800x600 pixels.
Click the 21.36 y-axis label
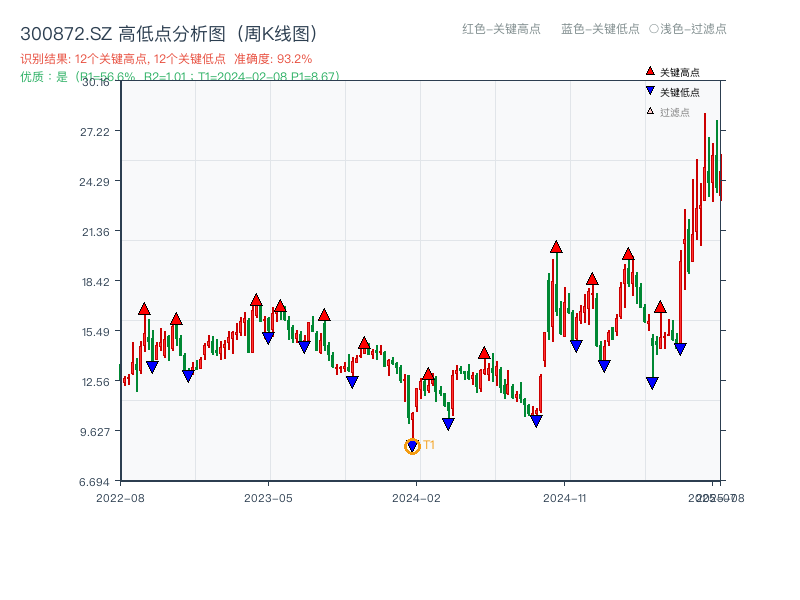click(96, 232)
